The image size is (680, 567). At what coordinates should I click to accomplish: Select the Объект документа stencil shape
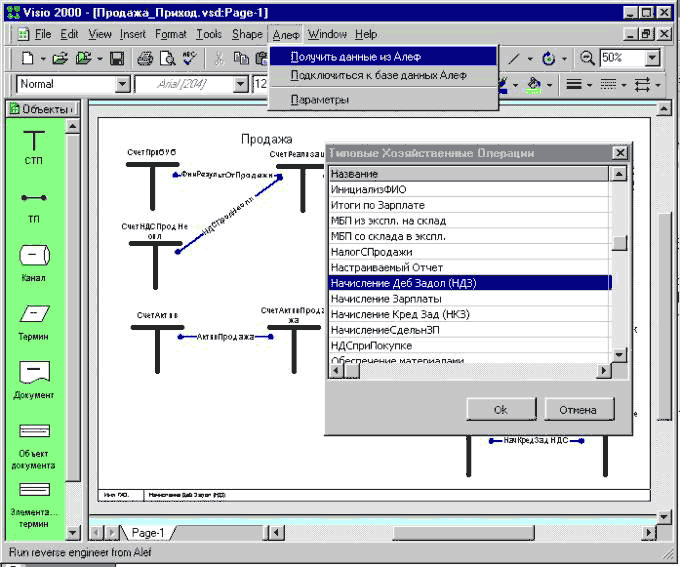(34, 446)
